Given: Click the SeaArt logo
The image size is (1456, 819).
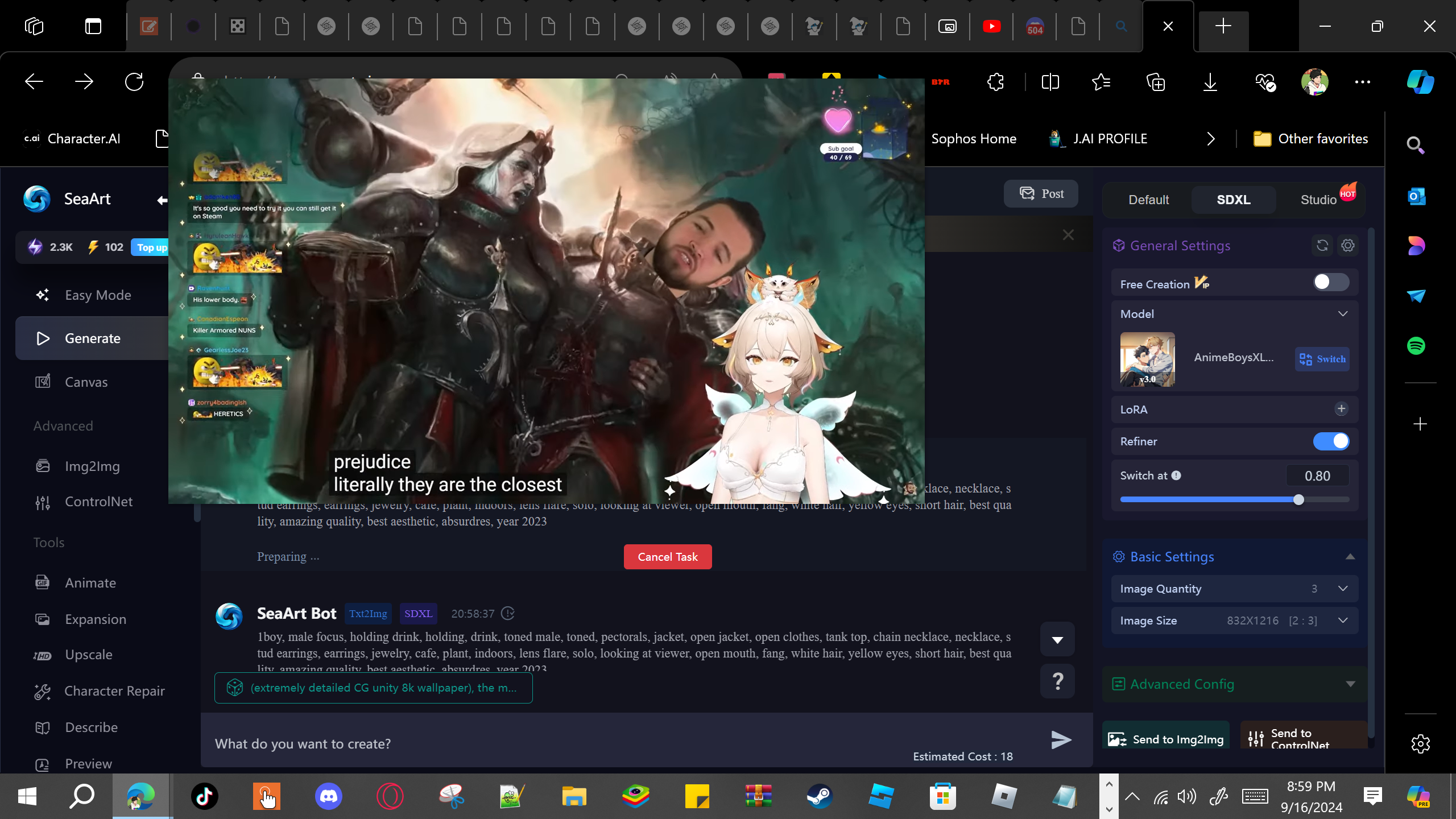Looking at the screenshot, I should tap(37, 199).
